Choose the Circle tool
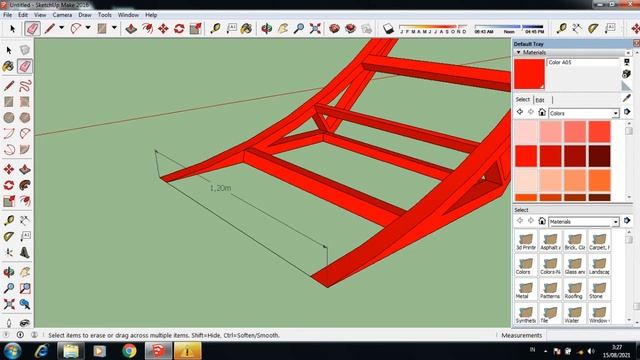 [9, 118]
